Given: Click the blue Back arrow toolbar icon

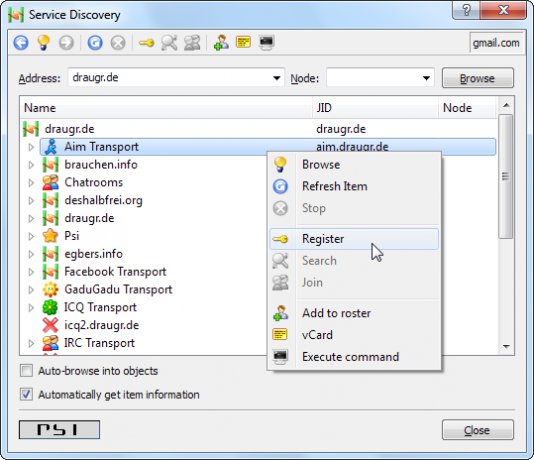Looking at the screenshot, I should tap(21, 43).
